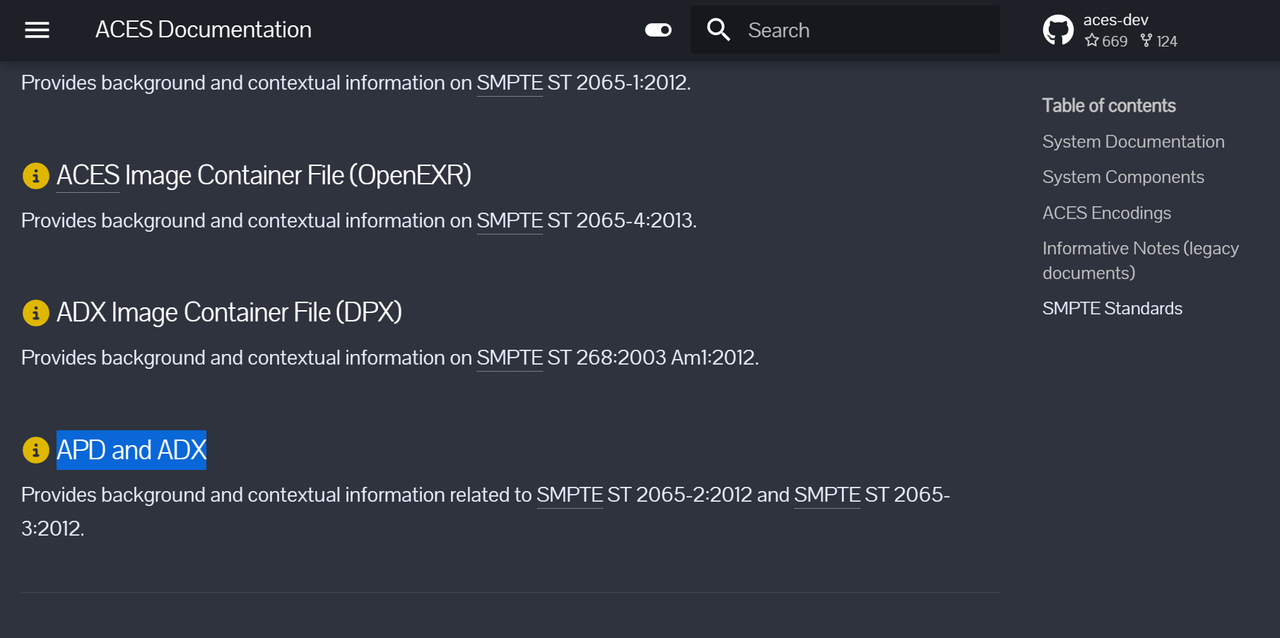Focus the Search input field
The height and width of the screenshot is (638, 1280).
(x=845, y=30)
